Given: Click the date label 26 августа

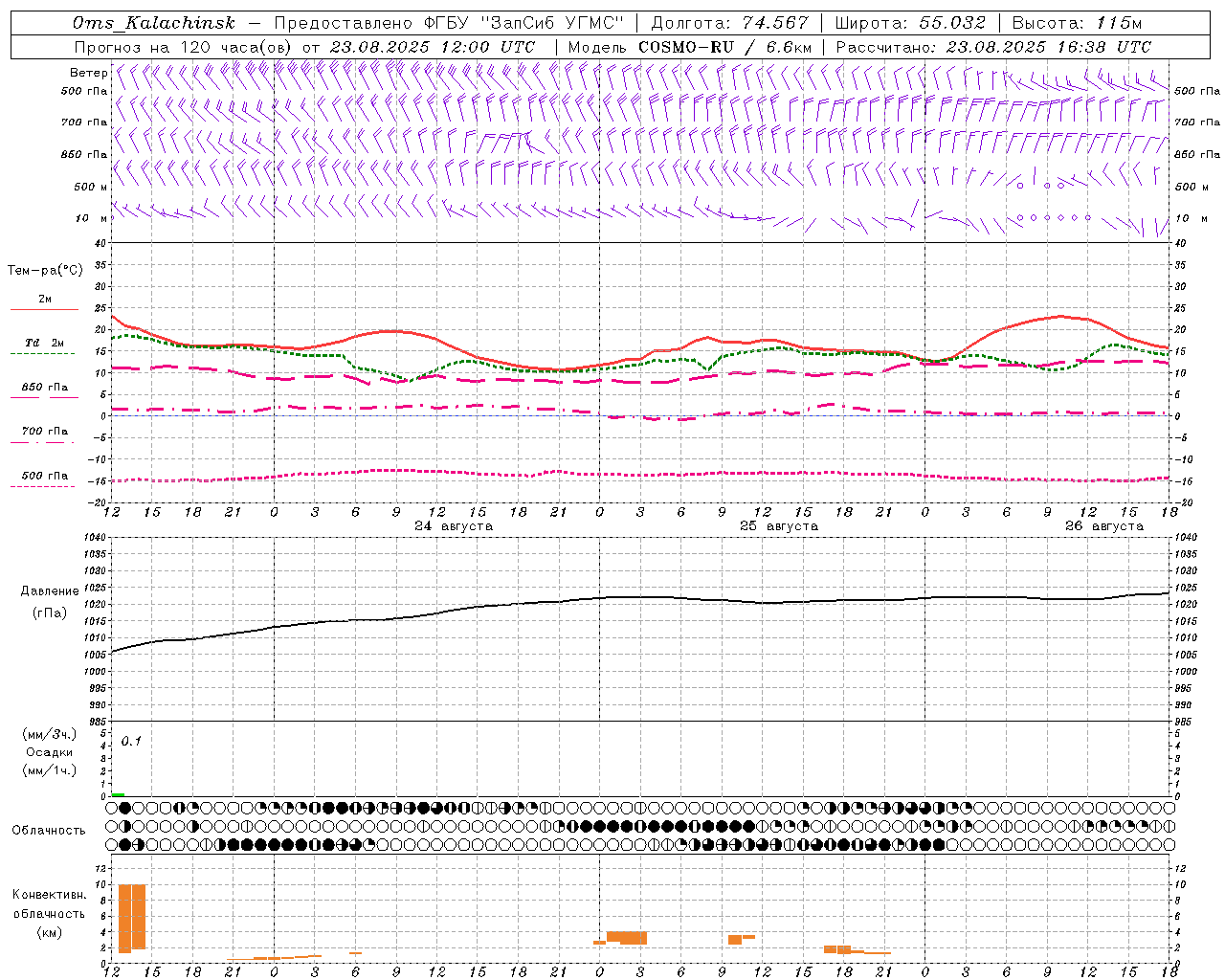Looking at the screenshot, I should click(1104, 526).
